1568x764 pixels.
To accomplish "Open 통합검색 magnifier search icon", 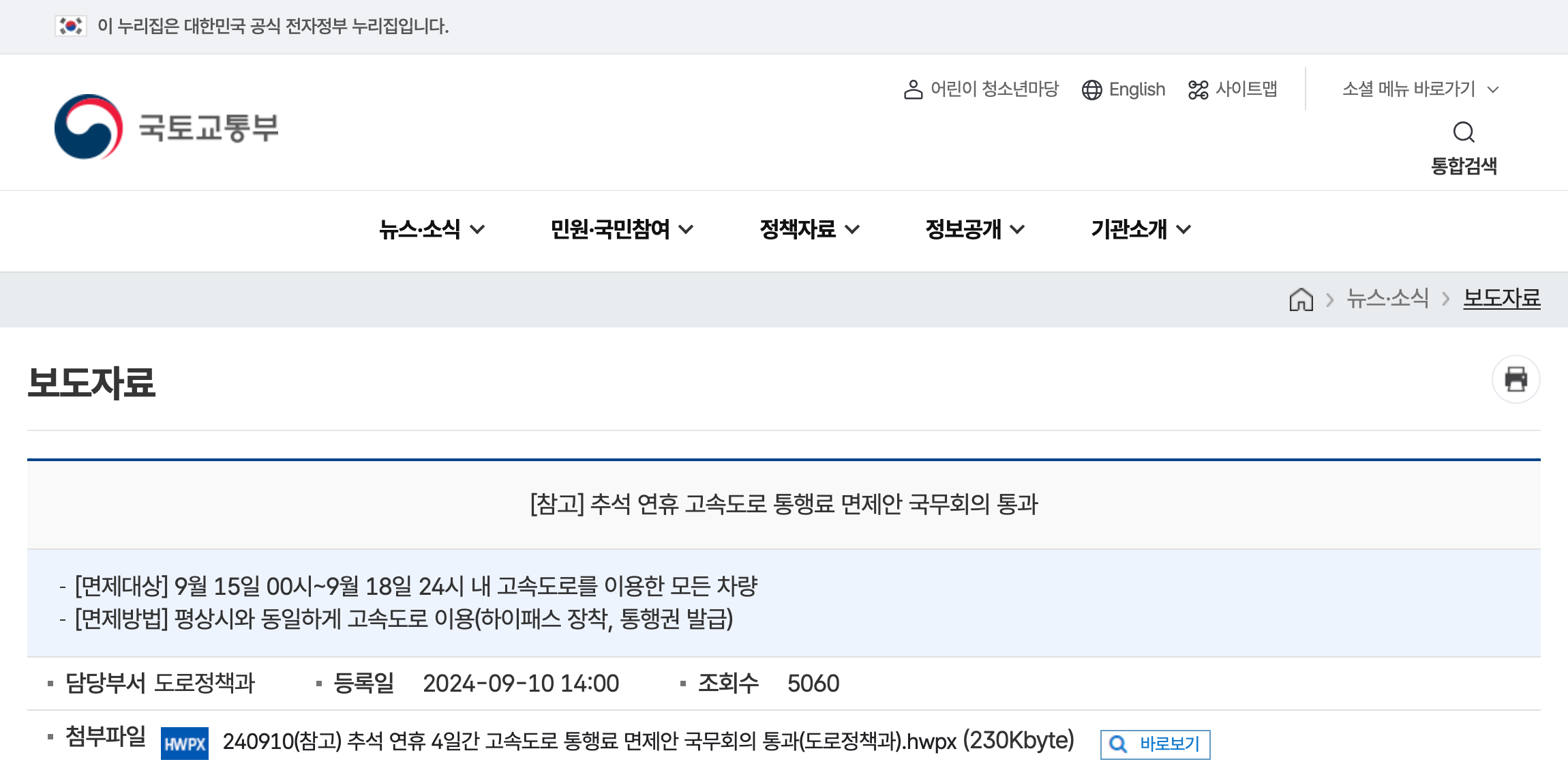I will pyautogui.click(x=1464, y=132).
